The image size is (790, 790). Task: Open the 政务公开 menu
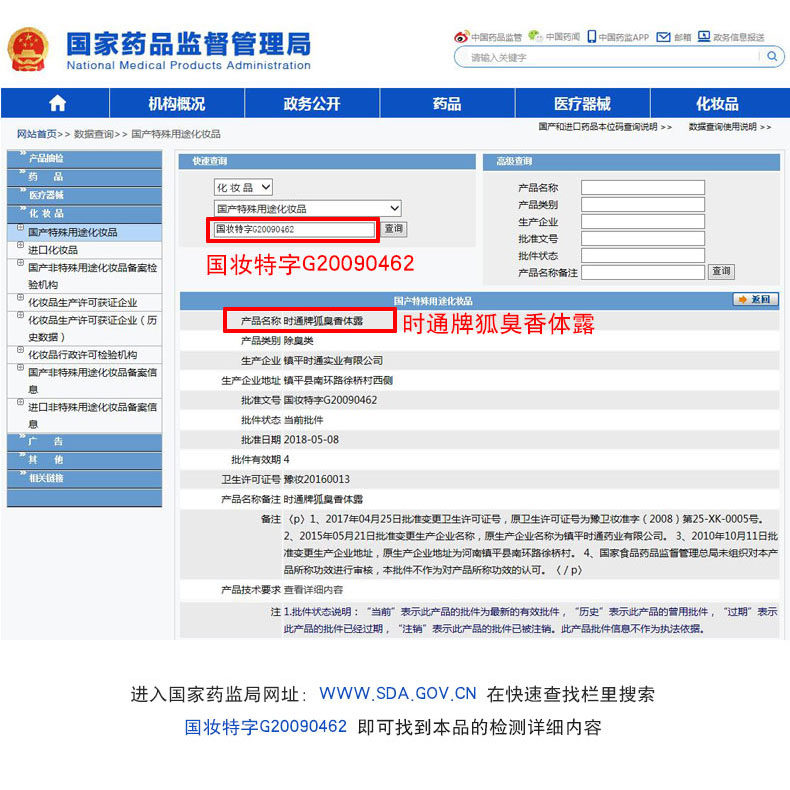pyautogui.click(x=312, y=103)
